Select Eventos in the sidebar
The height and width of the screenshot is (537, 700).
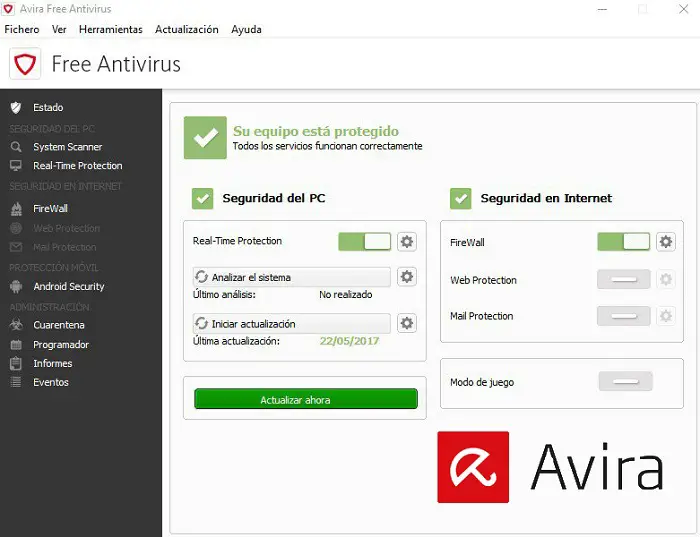pyautogui.click(x=50, y=382)
